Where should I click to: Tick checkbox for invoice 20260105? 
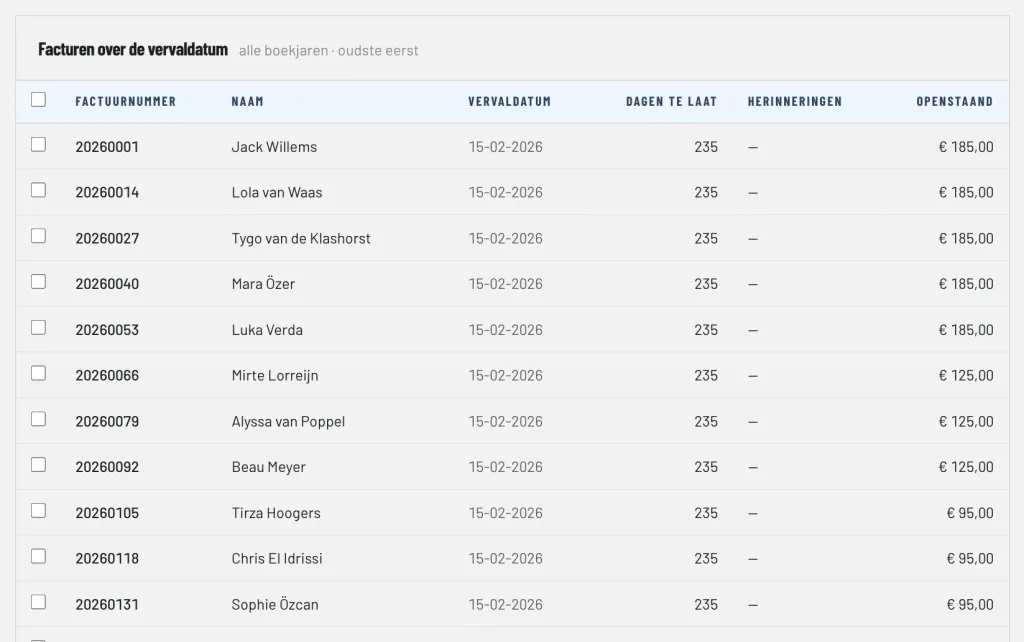tap(39, 510)
